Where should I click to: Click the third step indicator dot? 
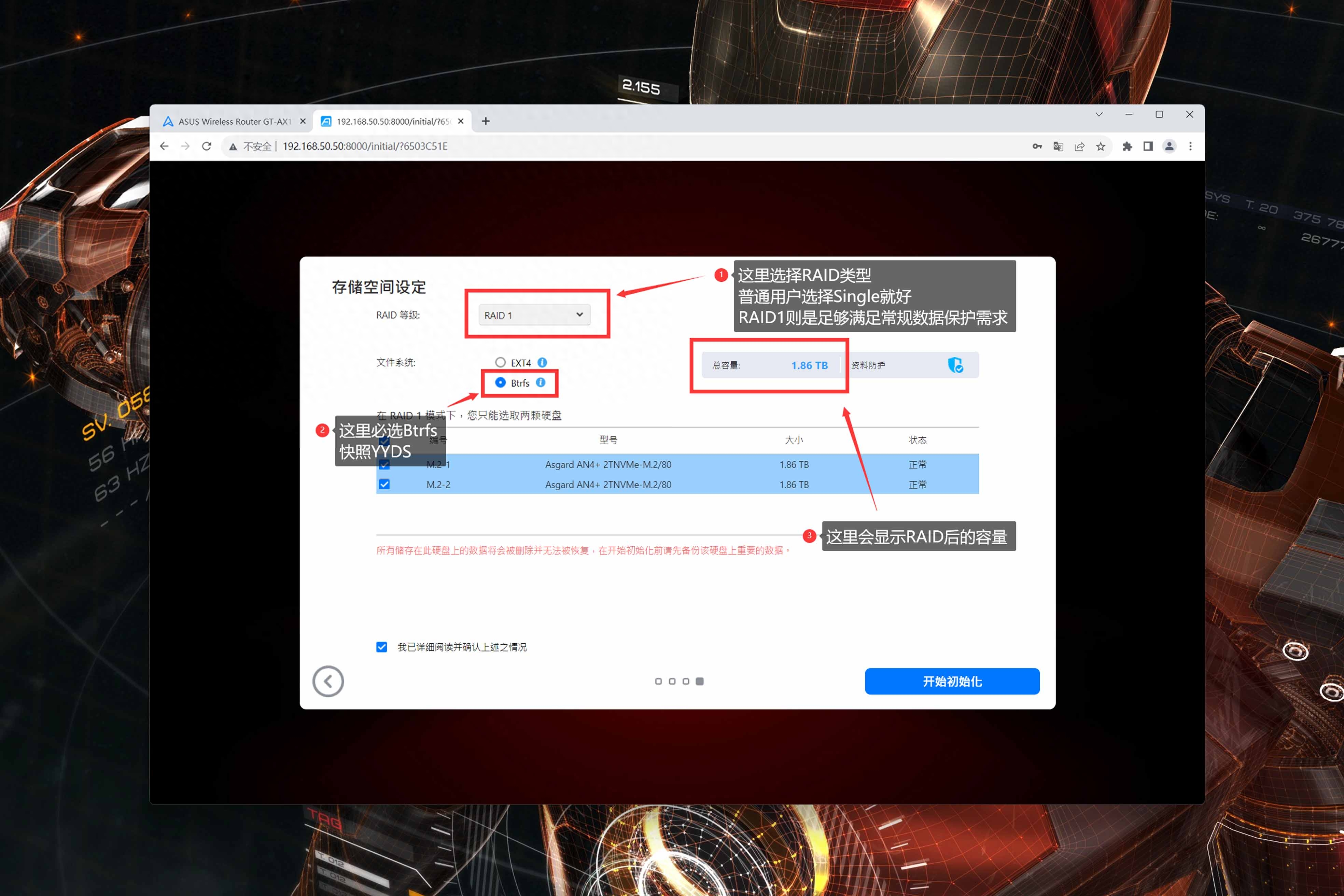coord(686,681)
